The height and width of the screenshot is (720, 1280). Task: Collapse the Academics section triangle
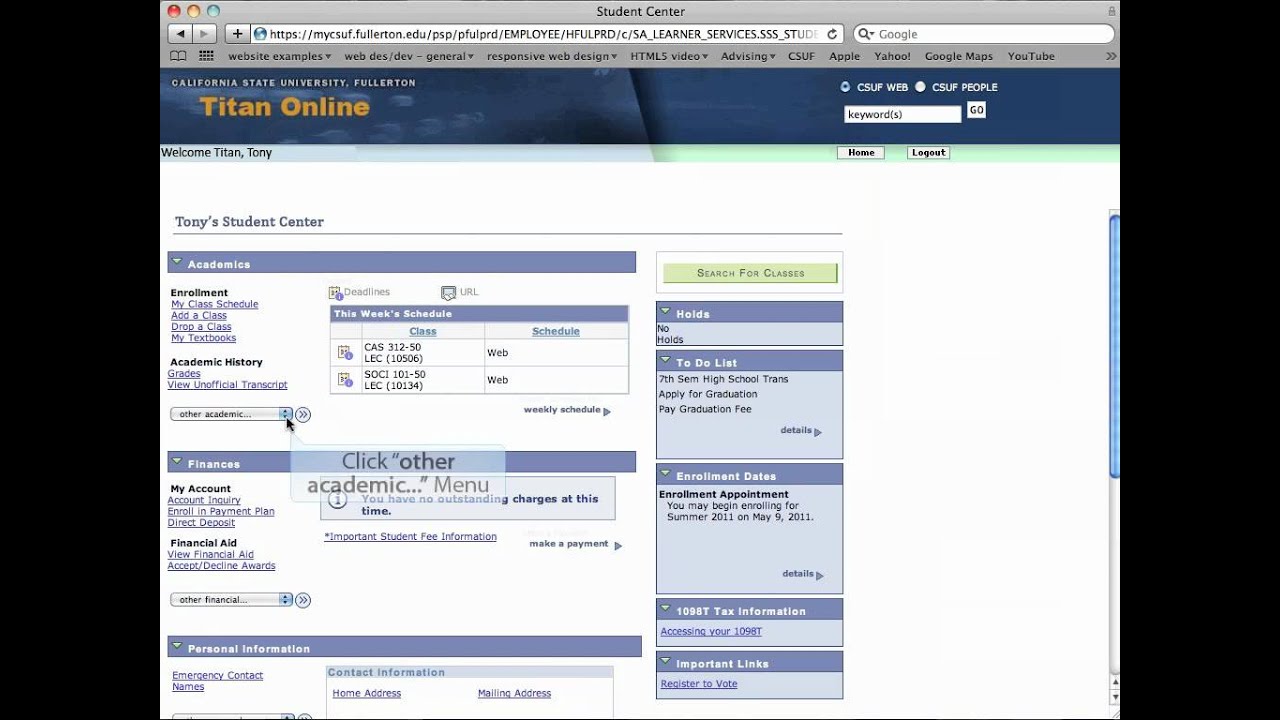(177, 262)
